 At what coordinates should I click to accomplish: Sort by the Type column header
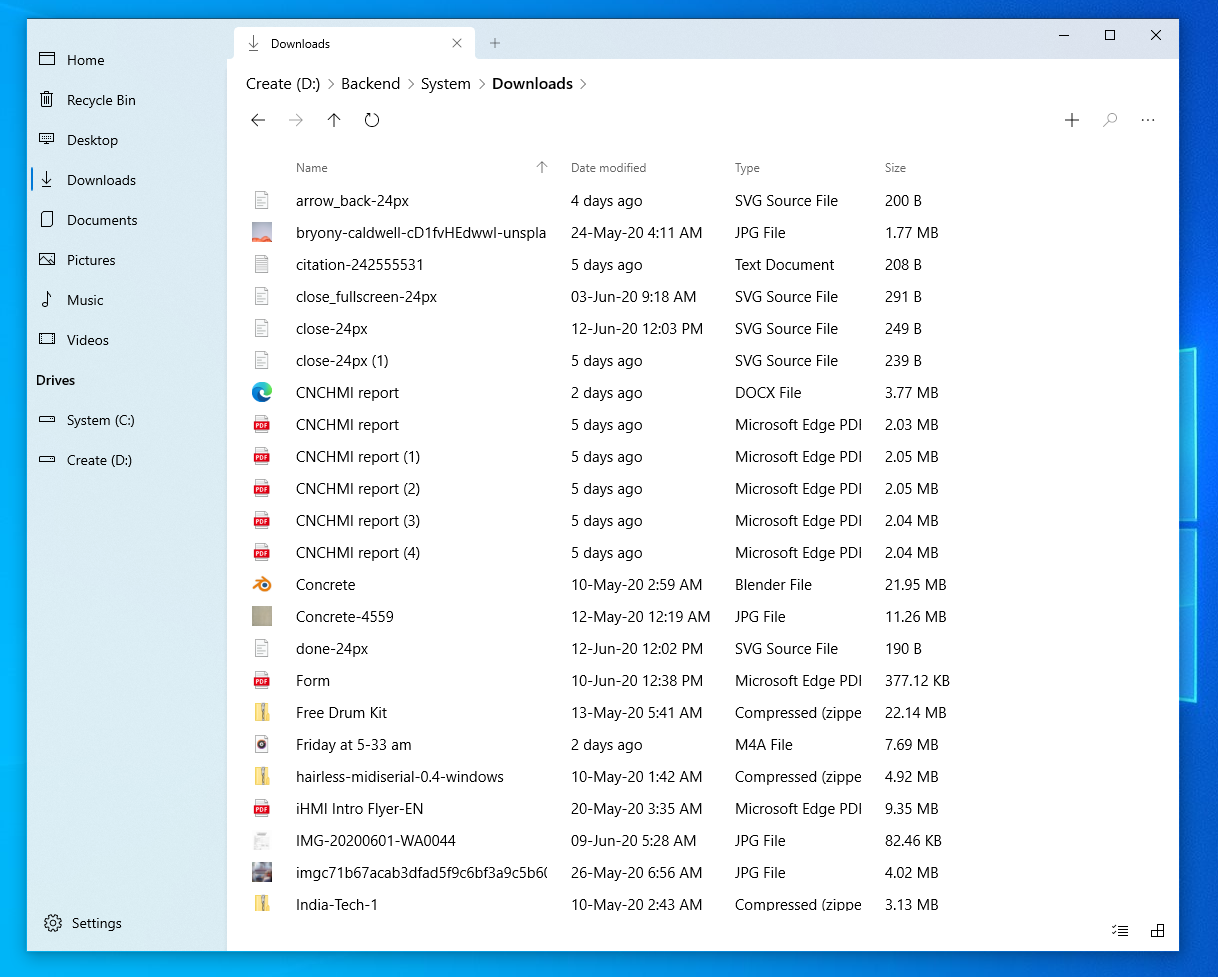747,168
